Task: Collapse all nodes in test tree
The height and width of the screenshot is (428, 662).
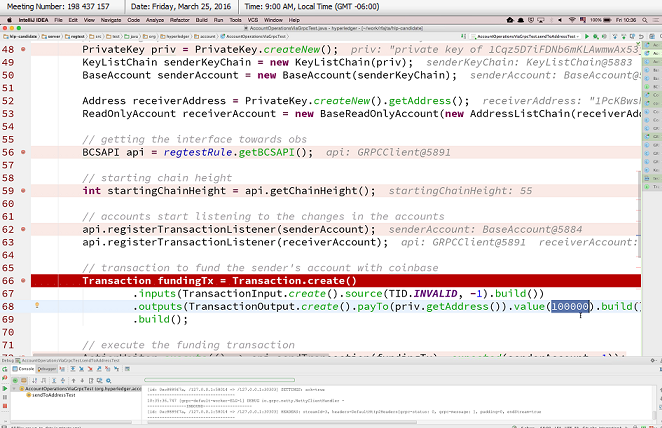Action: [63, 380]
